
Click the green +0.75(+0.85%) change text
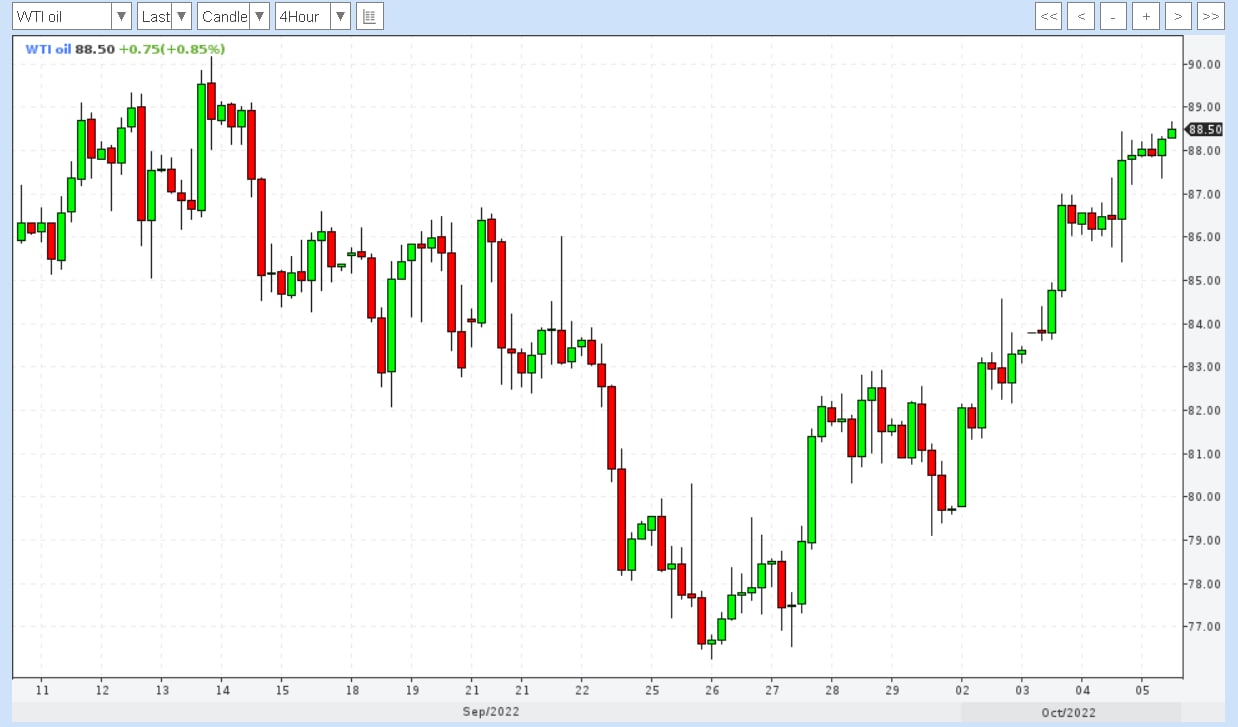click(171, 49)
